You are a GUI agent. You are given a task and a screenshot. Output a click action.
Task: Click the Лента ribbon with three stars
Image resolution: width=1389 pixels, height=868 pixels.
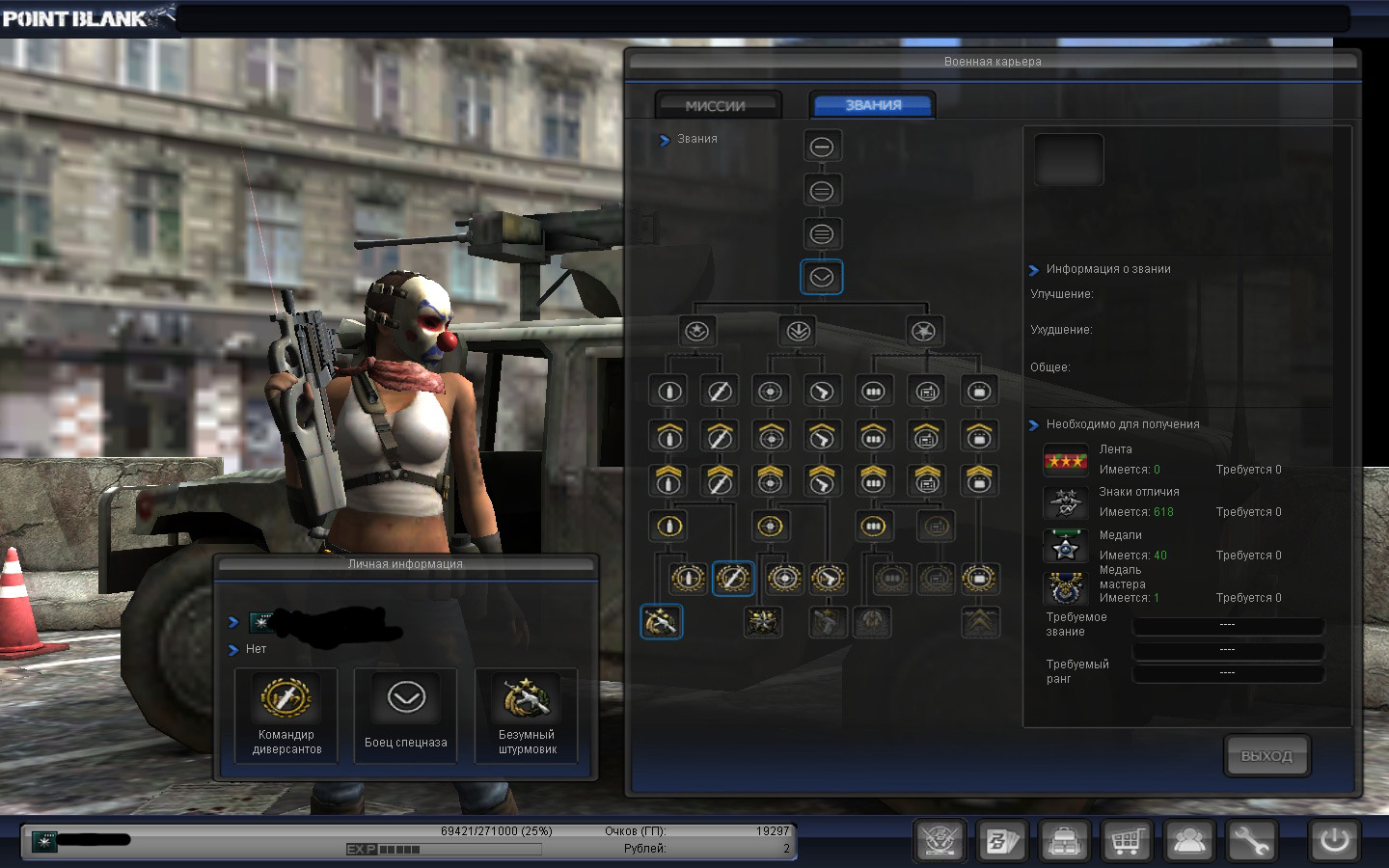1065,461
